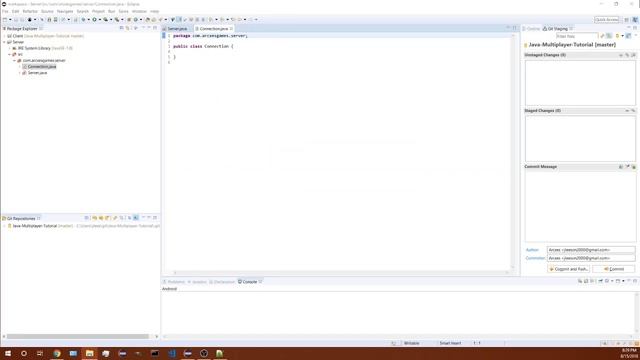Click the Author field

tap(591, 250)
